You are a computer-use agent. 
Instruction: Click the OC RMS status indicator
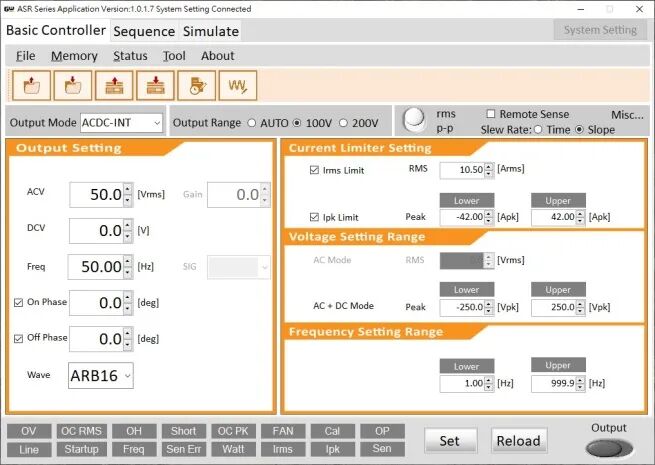click(x=81, y=431)
